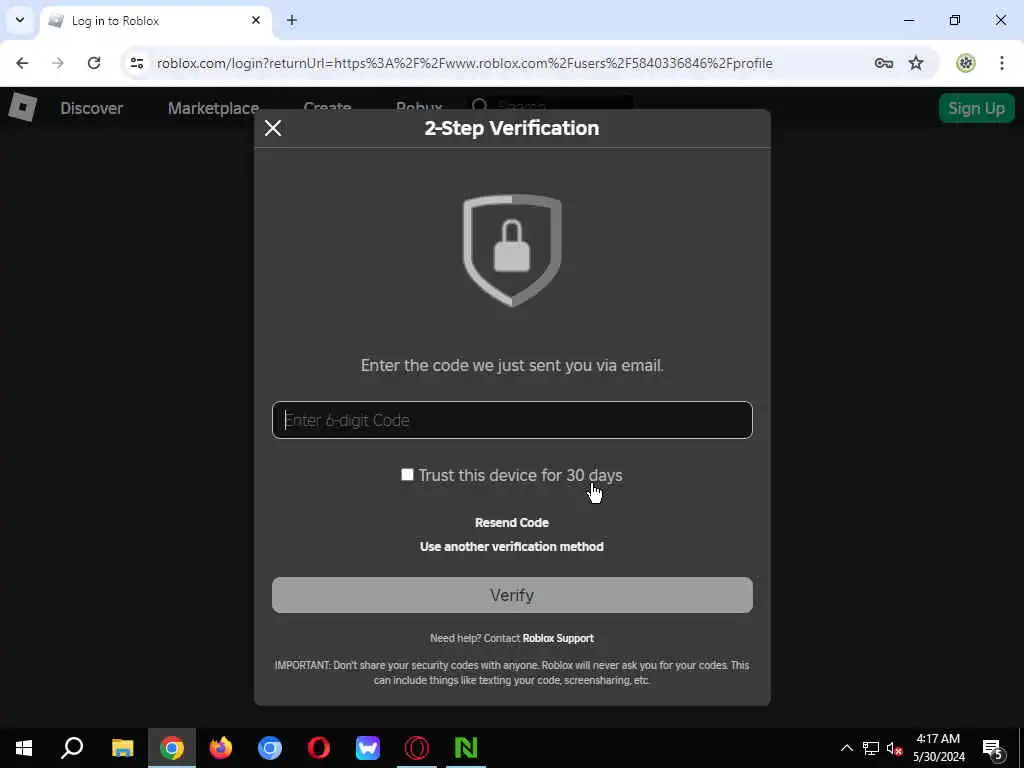This screenshot has width=1024, height=768.
Task: Enable Trust this device for 30 days
Action: 407,475
